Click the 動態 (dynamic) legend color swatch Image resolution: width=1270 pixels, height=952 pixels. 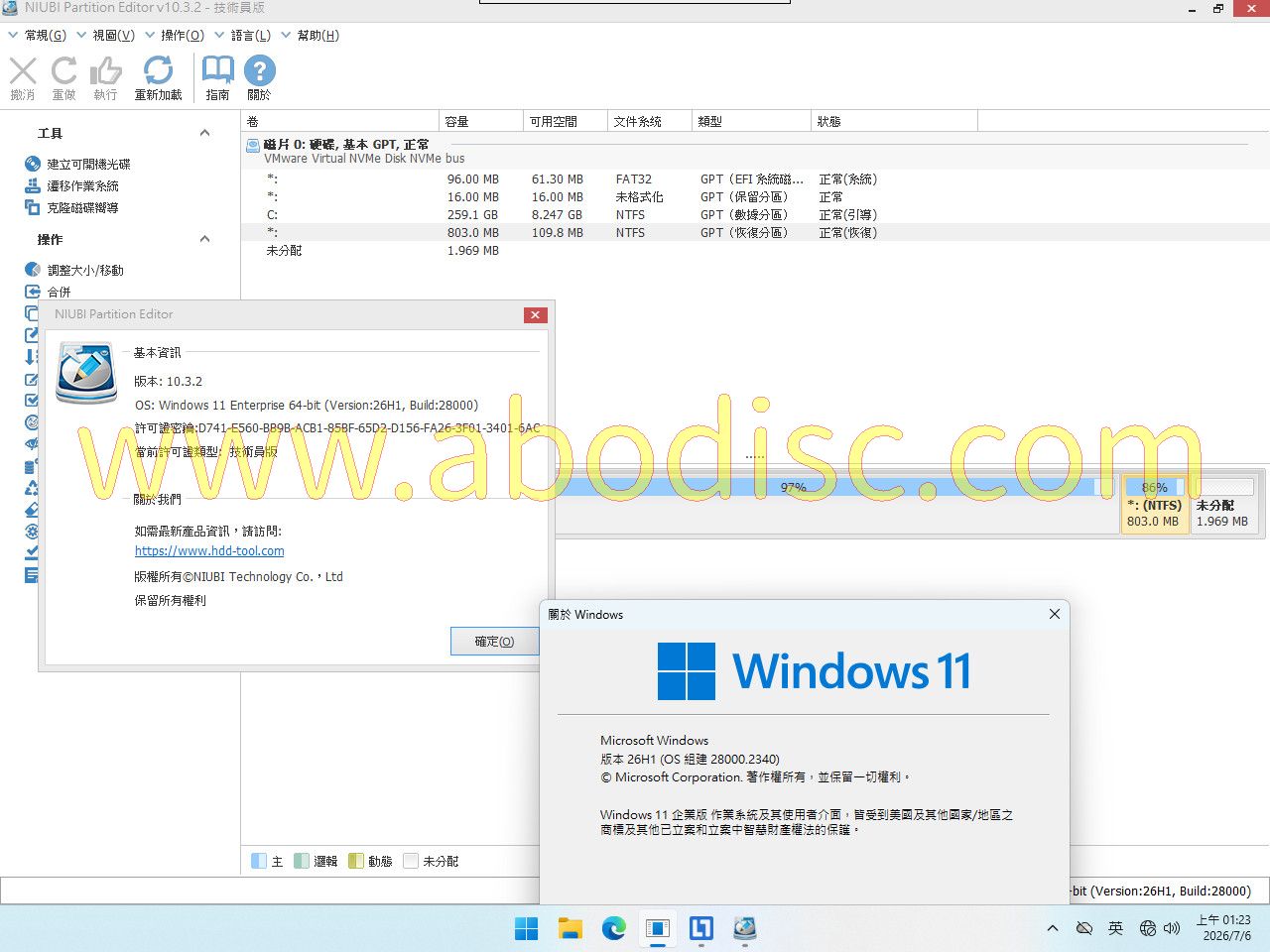(x=356, y=861)
